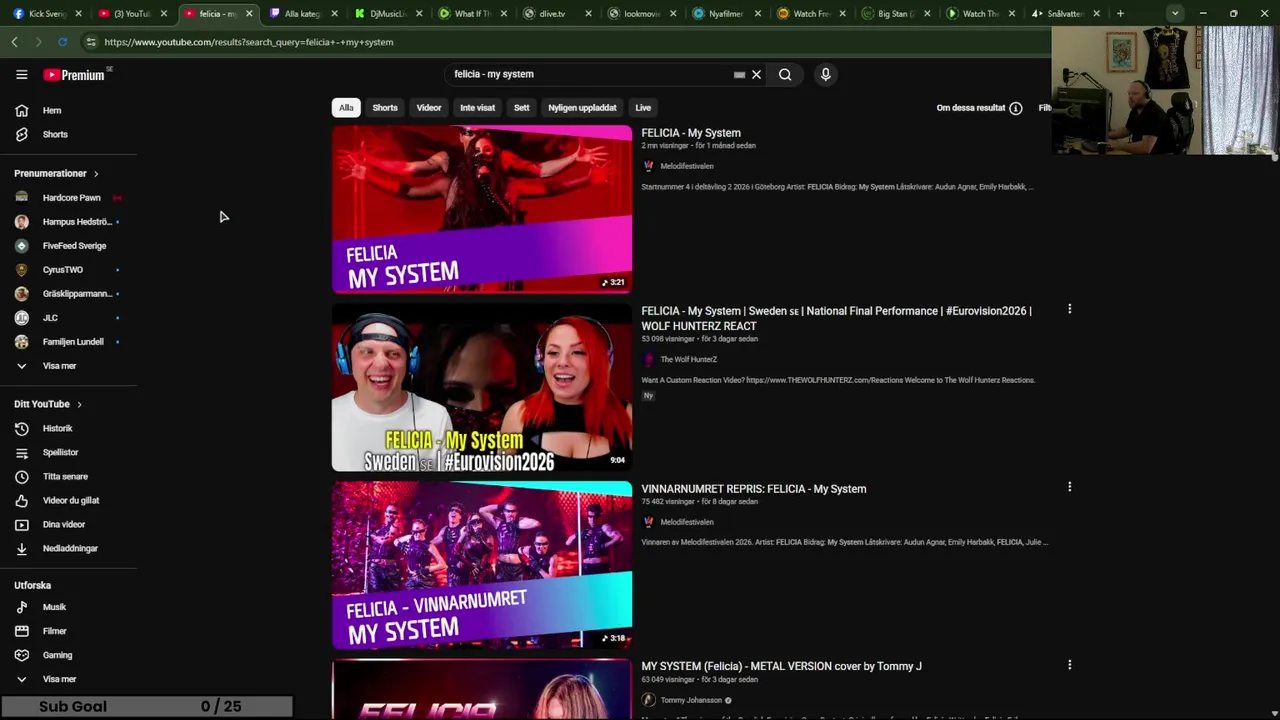Play FELICIA VINNARNUMRET thumbnail
The image size is (1280, 720).
(482, 565)
